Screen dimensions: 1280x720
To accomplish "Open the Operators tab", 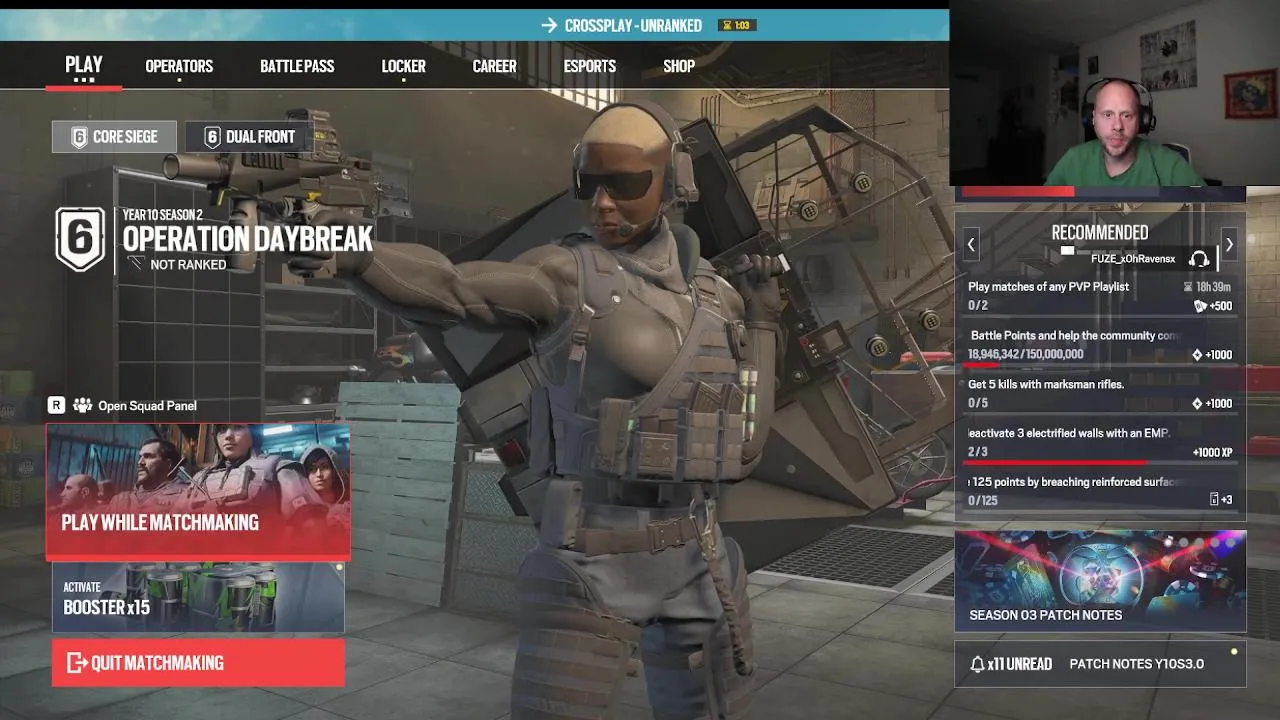I will (x=179, y=66).
